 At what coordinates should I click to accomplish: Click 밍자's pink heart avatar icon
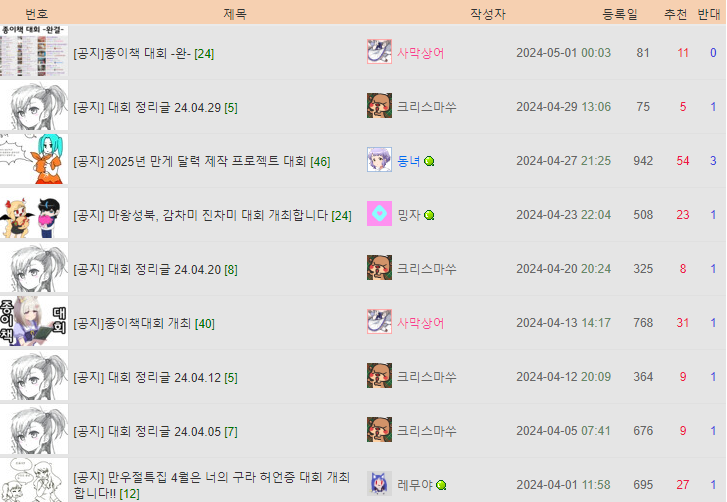[x=379, y=214]
